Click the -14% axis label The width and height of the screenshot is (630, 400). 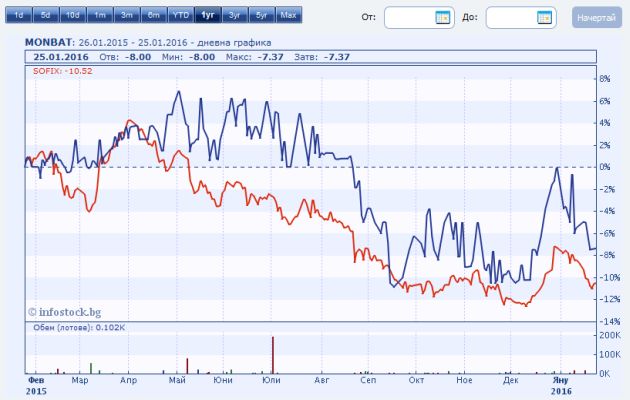610,321
